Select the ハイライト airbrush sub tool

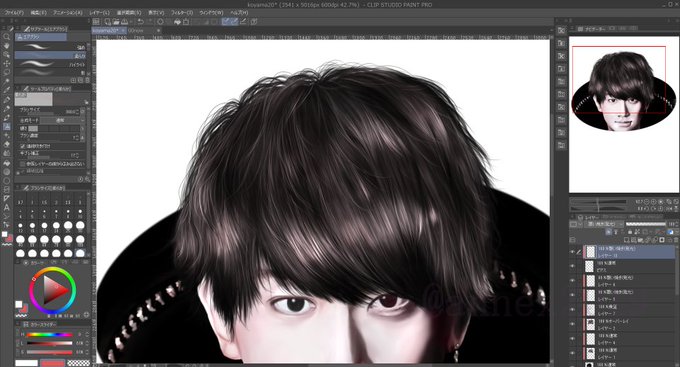coord(51,64)
